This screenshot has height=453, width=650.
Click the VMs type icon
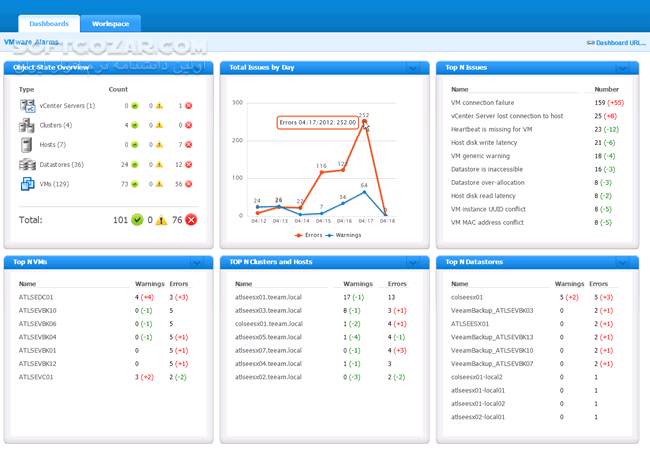click(x=28, y=184)
